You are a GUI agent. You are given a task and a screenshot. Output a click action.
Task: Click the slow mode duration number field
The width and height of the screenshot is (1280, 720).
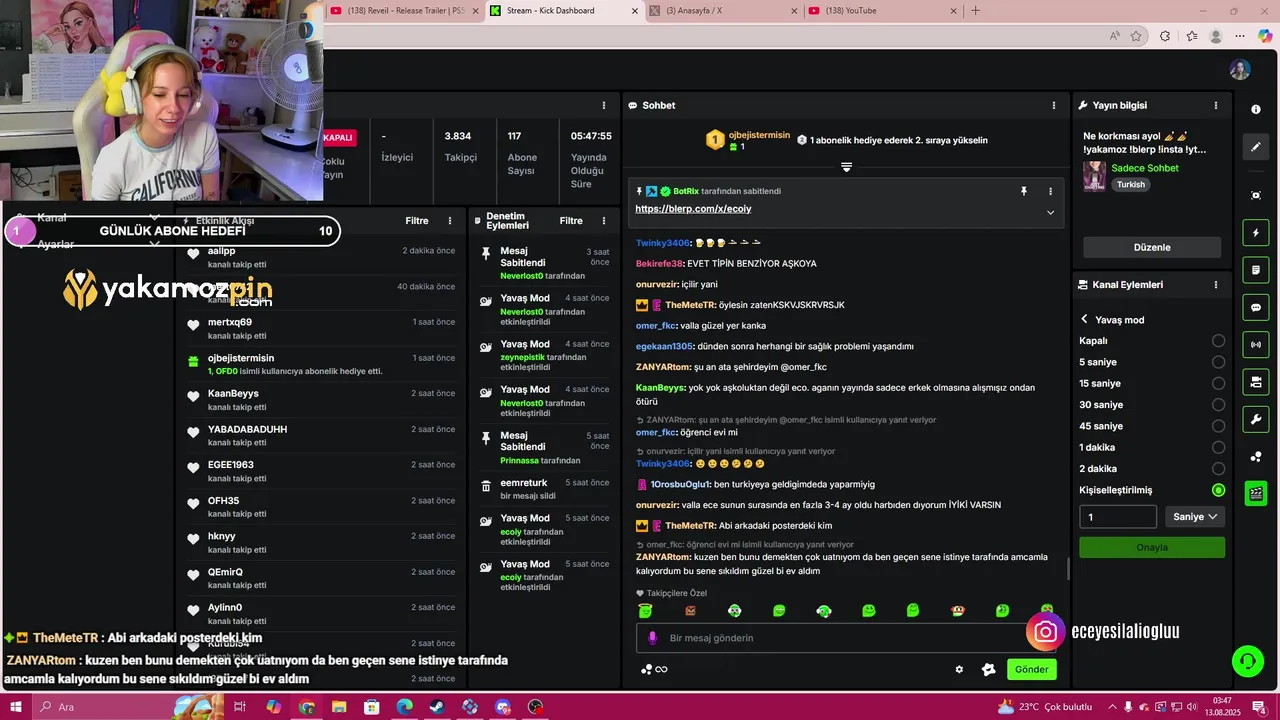[x=1118, y=517]
